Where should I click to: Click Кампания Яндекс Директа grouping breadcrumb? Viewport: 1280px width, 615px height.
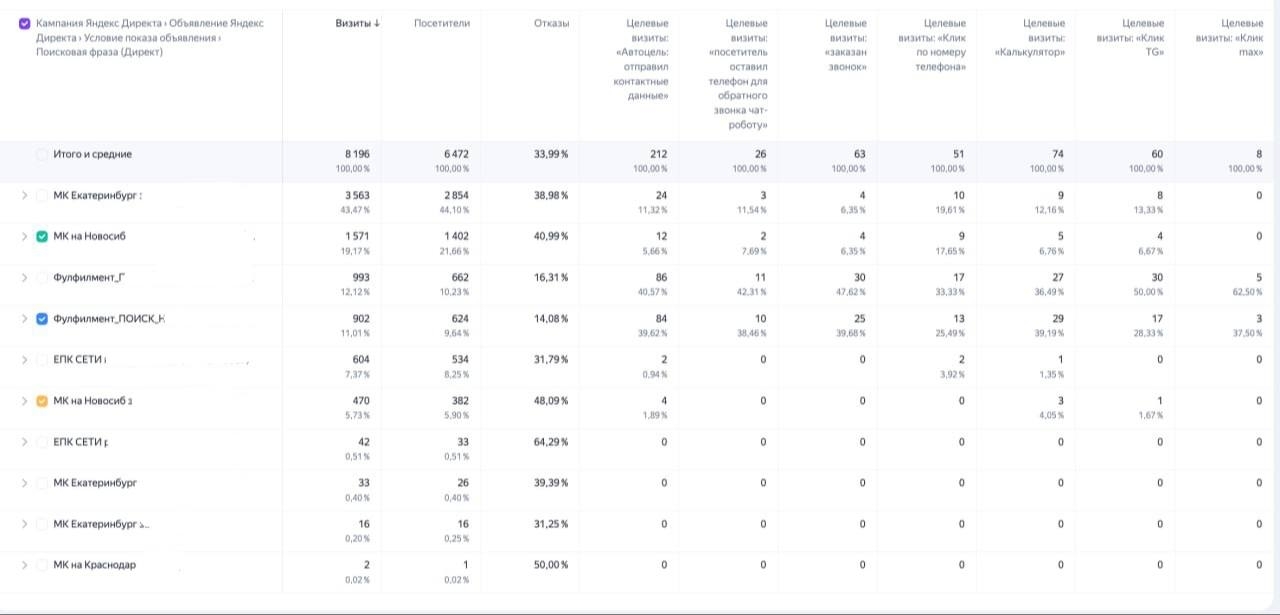99,23
